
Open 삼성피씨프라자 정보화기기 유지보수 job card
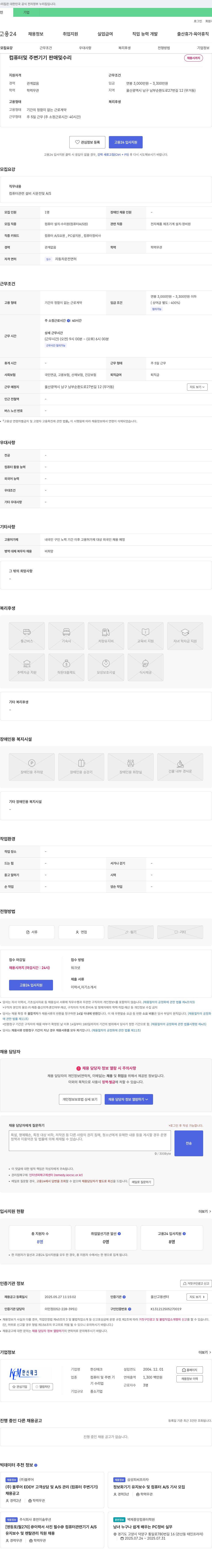click(x=160, y=1490)
